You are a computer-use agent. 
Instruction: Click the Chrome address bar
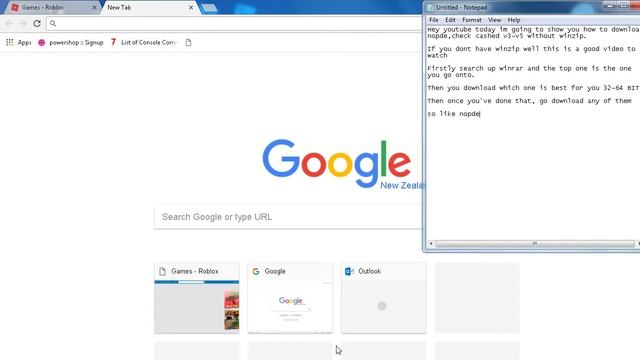[235, 24]
